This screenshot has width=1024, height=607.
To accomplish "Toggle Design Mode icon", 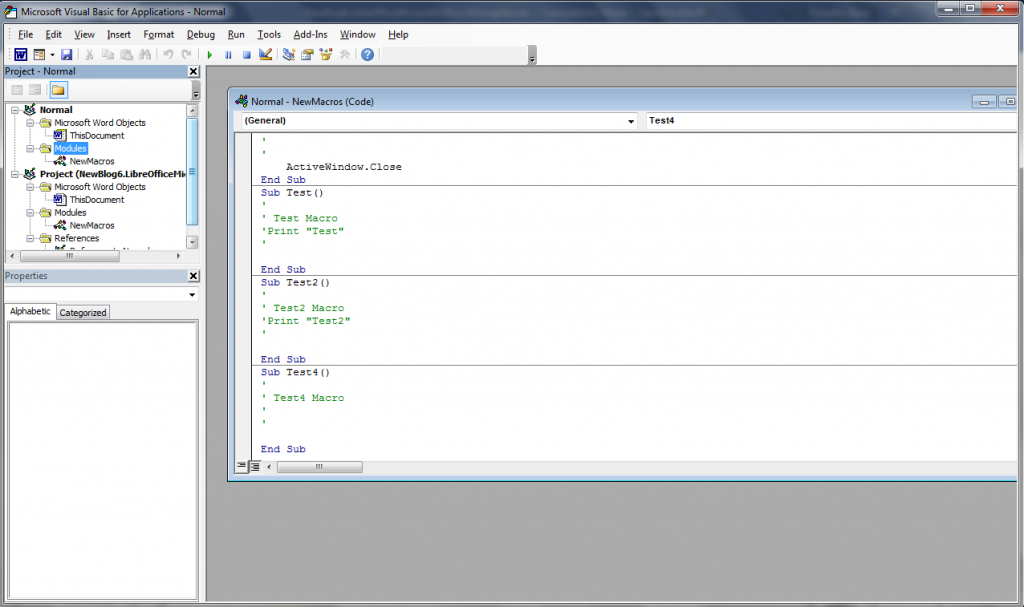I will click(265, 54).
